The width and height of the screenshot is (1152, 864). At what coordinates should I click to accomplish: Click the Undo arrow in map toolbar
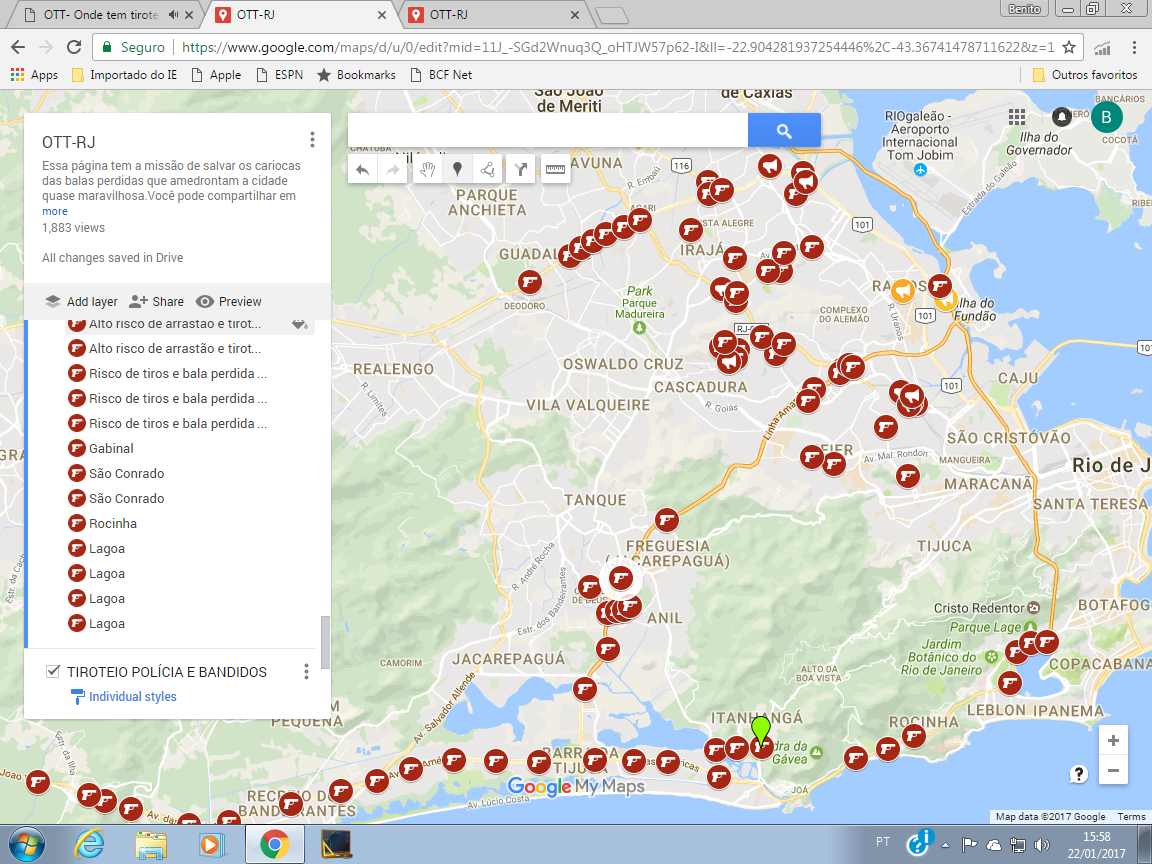(362, 170)
